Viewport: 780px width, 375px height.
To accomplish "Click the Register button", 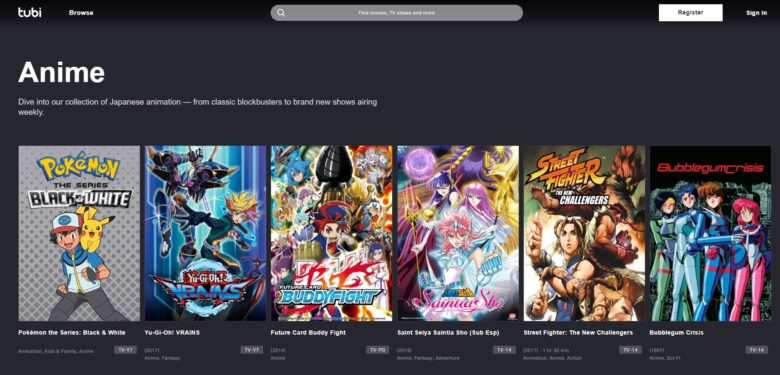I will tap(690, 13).
